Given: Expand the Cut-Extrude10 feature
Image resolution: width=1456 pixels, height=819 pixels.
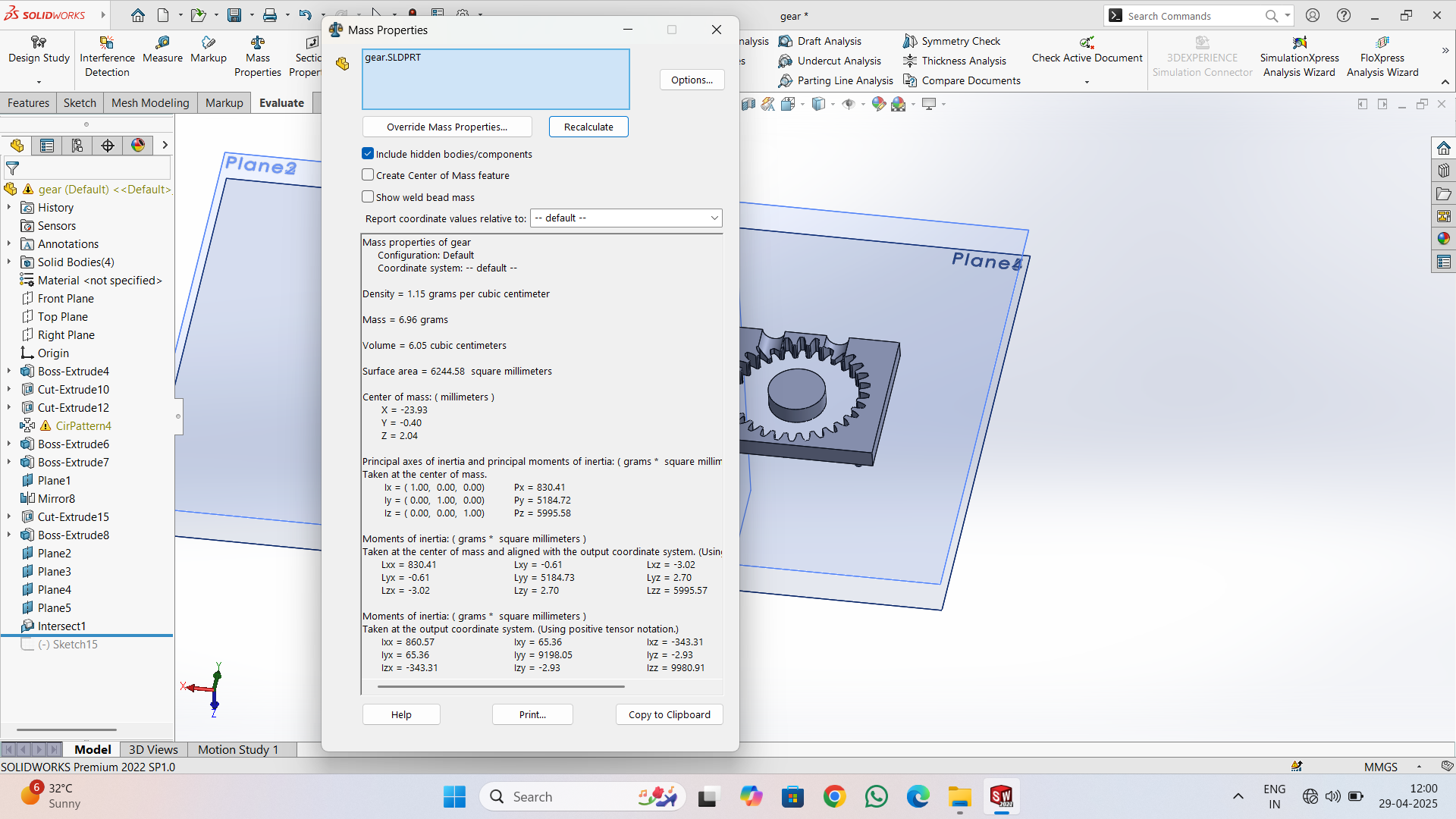Looking at the screenshot, I should [x=9, y=390].
